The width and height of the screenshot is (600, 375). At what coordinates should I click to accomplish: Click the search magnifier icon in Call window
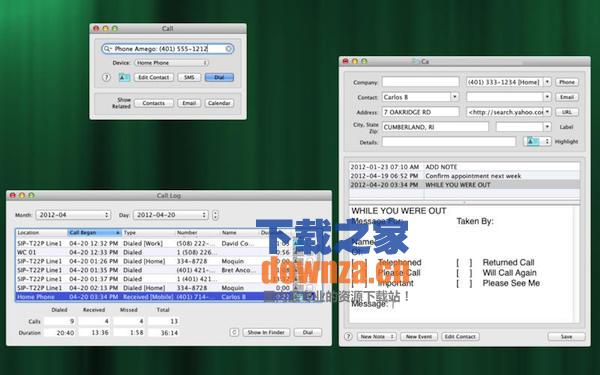pos(107,49)
